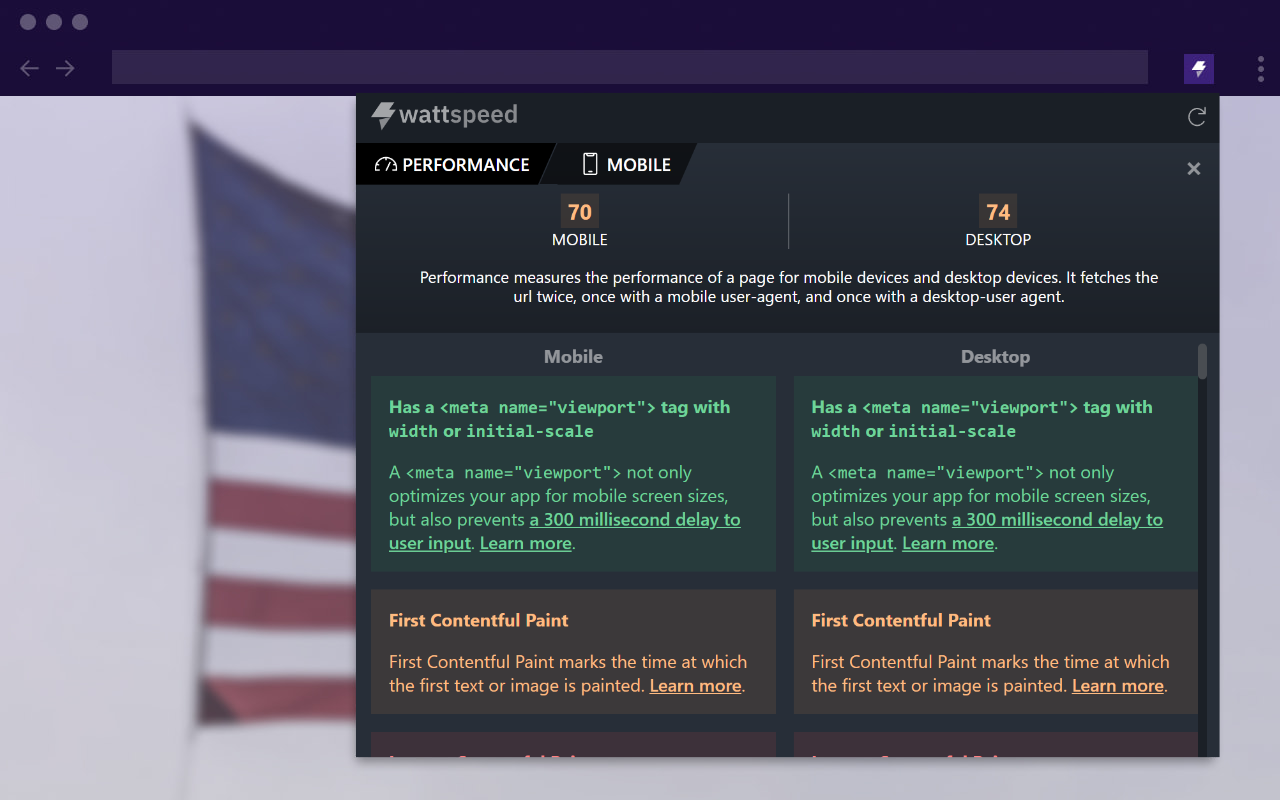1280x800 pixels.
Task: Click Learn more under Desktop First Contentful Paint
Action: (1118, 686)
